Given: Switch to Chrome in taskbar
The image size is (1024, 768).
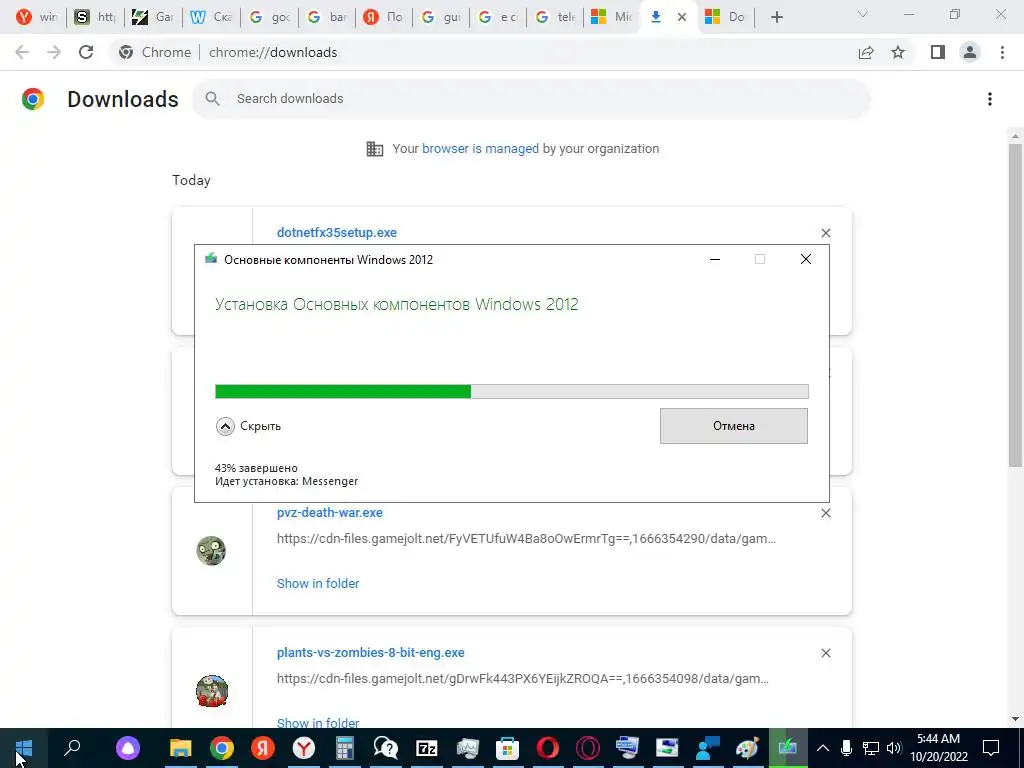Looking at the screenshot, I should click(222, 748).
